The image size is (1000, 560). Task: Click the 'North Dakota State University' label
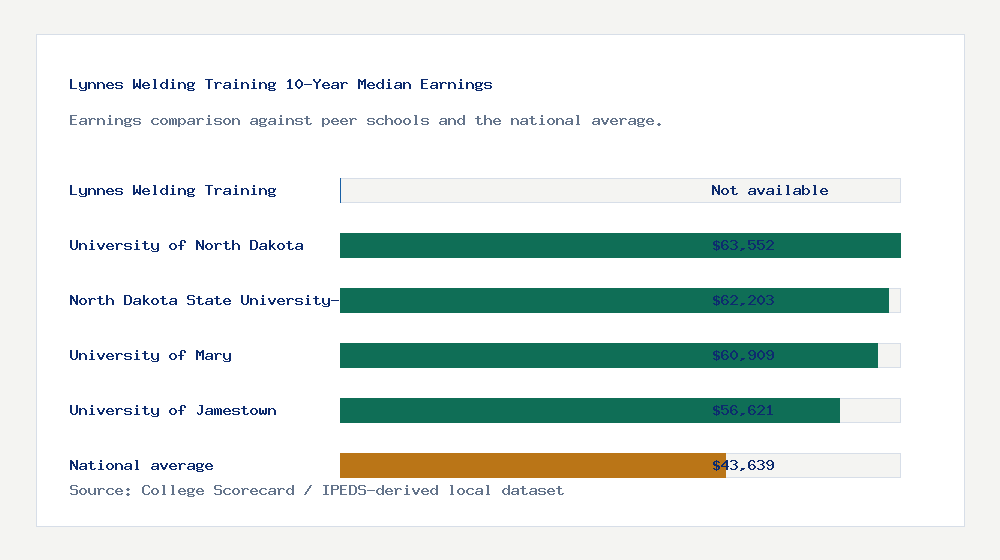[x=204, y=300]
